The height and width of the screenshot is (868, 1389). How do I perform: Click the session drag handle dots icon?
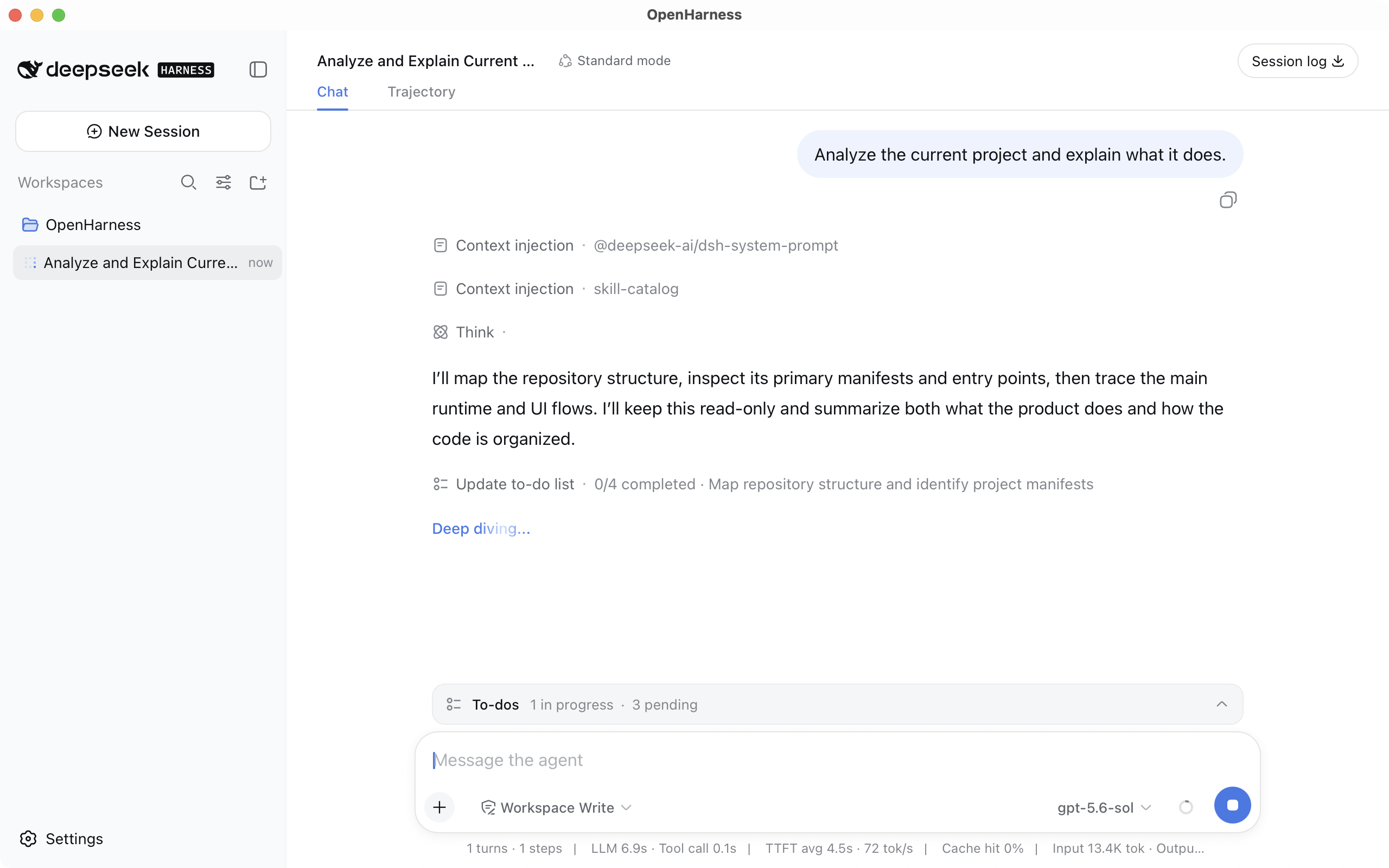click(x=30, y=263)
